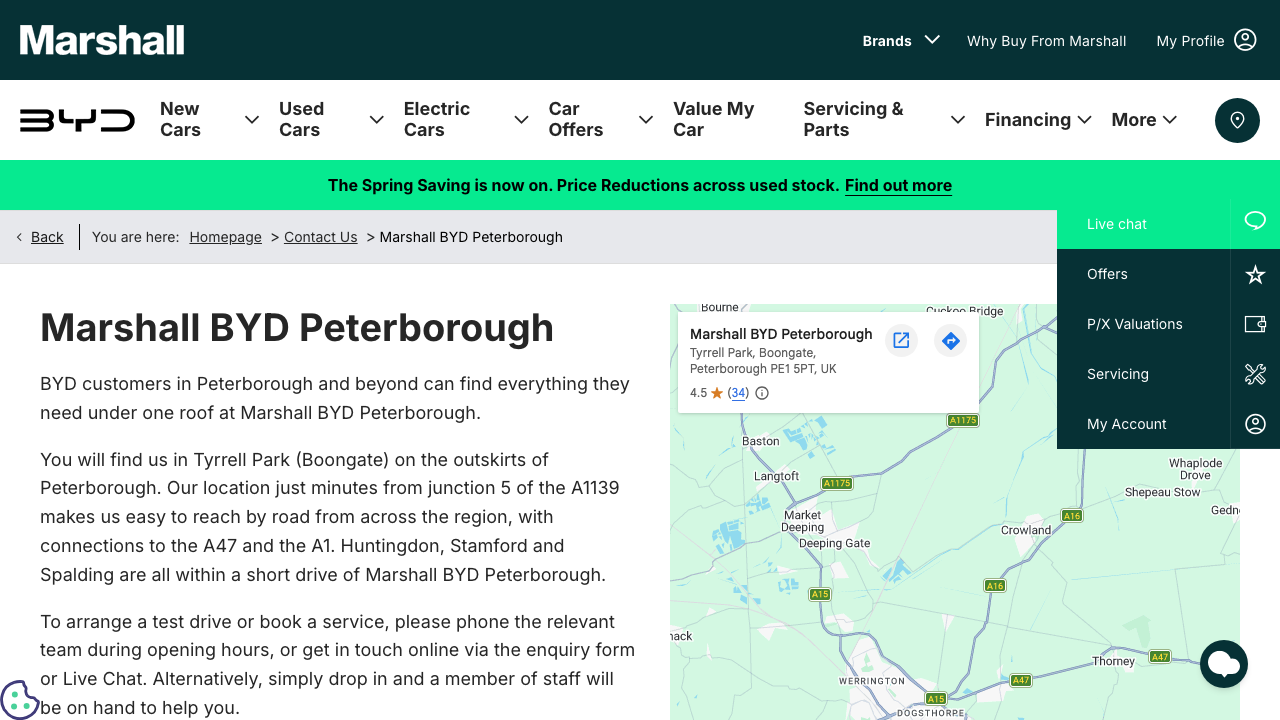This screenshot has width=1280, height=720.
Task: Click the Live chat speech bubble icon
Action: coord(1255,224)
